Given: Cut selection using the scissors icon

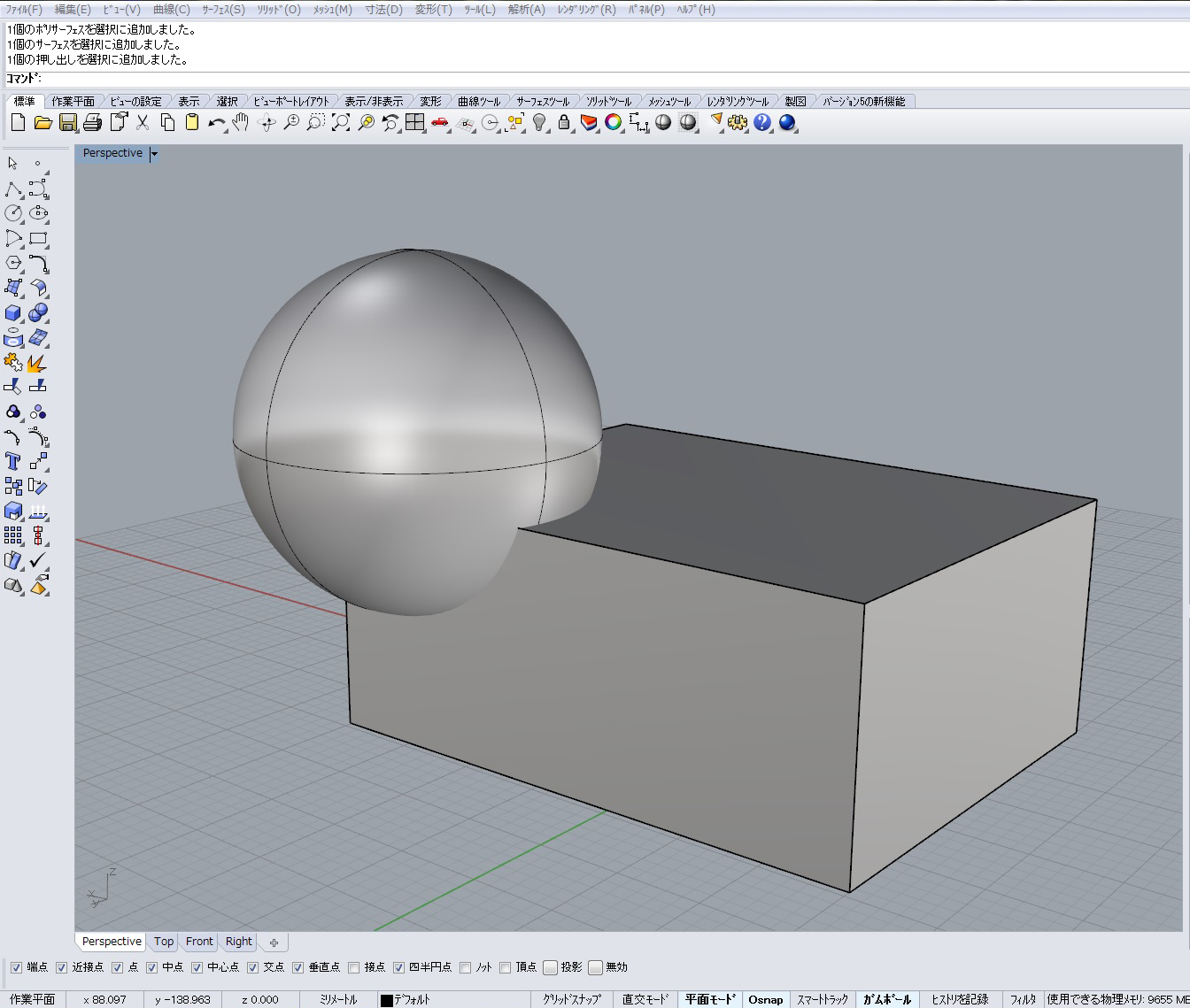Looking at the screenshot, I should pos(143,123).
